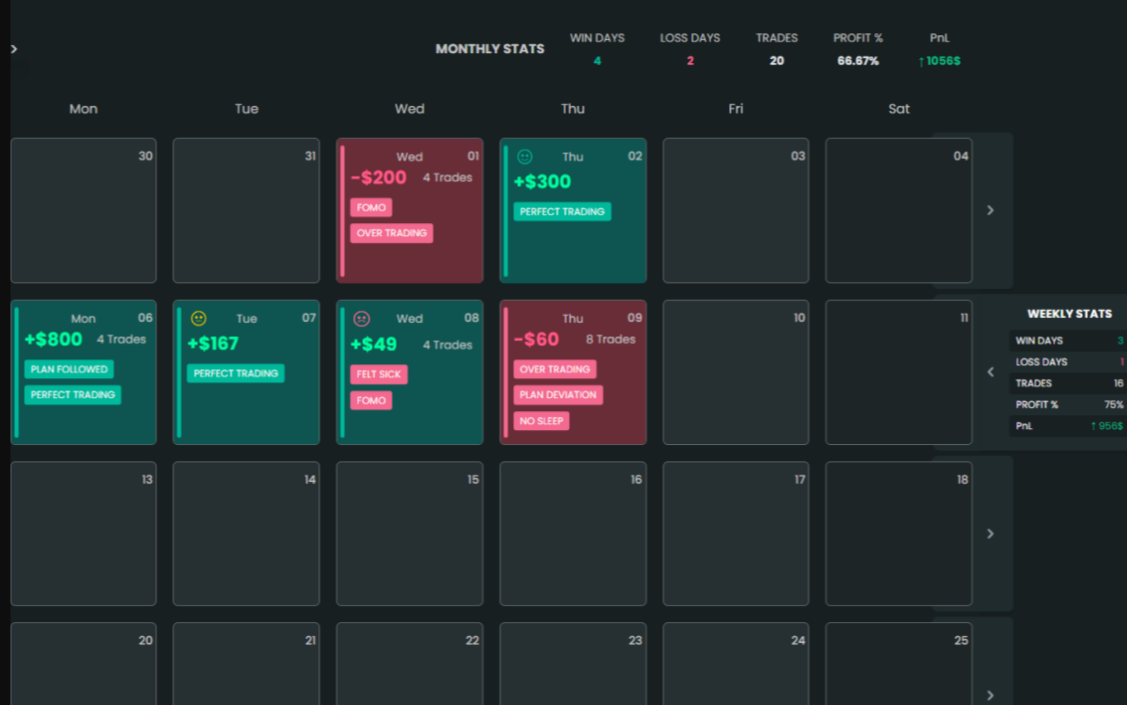Select the PERFECT TRADING tag on Mon 06
The width and height of the screenshot is (1127, 705).
[73, 395]
